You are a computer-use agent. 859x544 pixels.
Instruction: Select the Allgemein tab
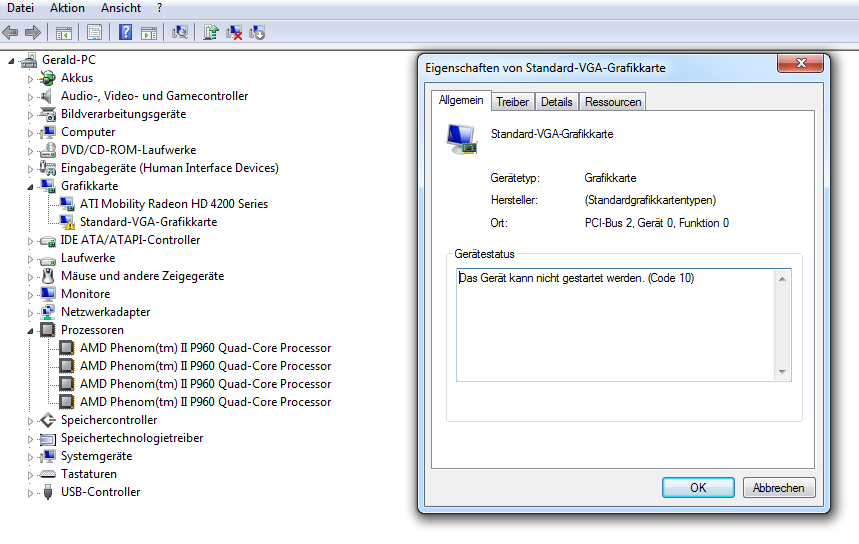(461, 100)
